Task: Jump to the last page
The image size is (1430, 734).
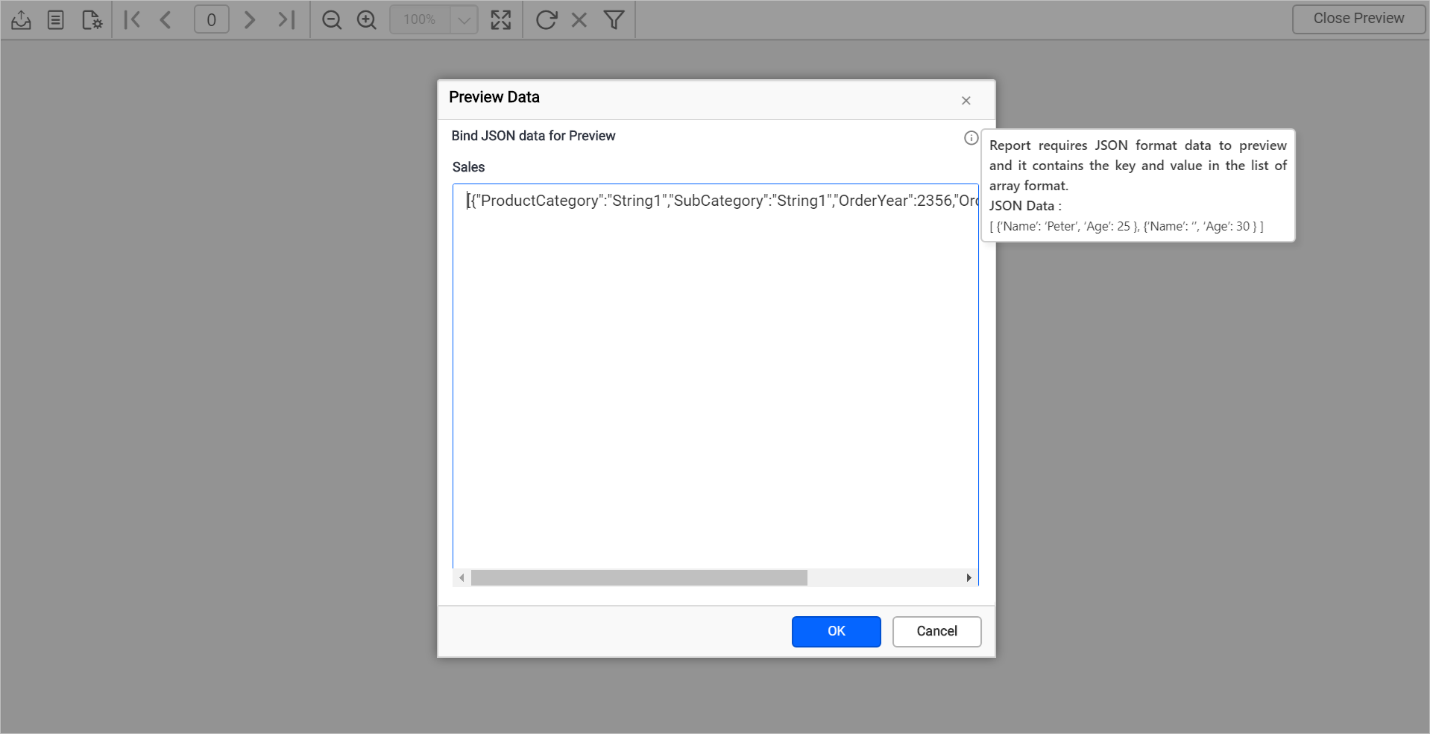Action: [x=287, y=19]
